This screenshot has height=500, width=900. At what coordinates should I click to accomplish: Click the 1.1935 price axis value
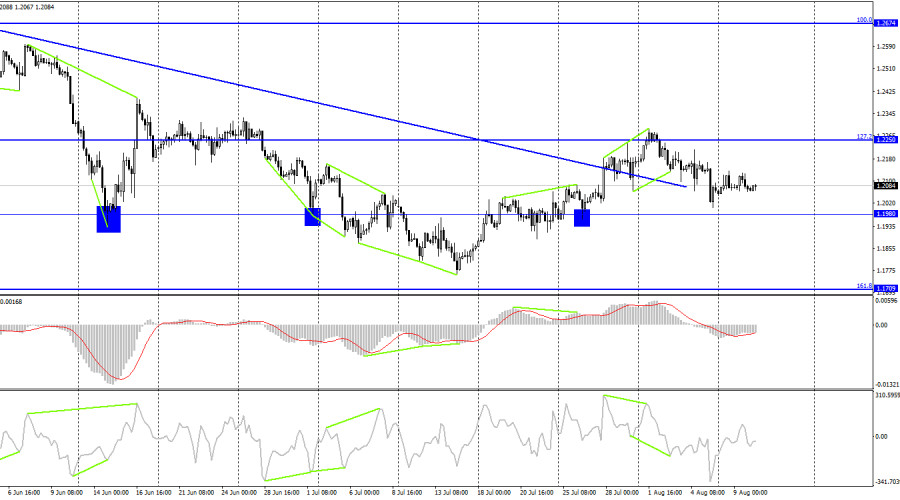pos(886,227)
